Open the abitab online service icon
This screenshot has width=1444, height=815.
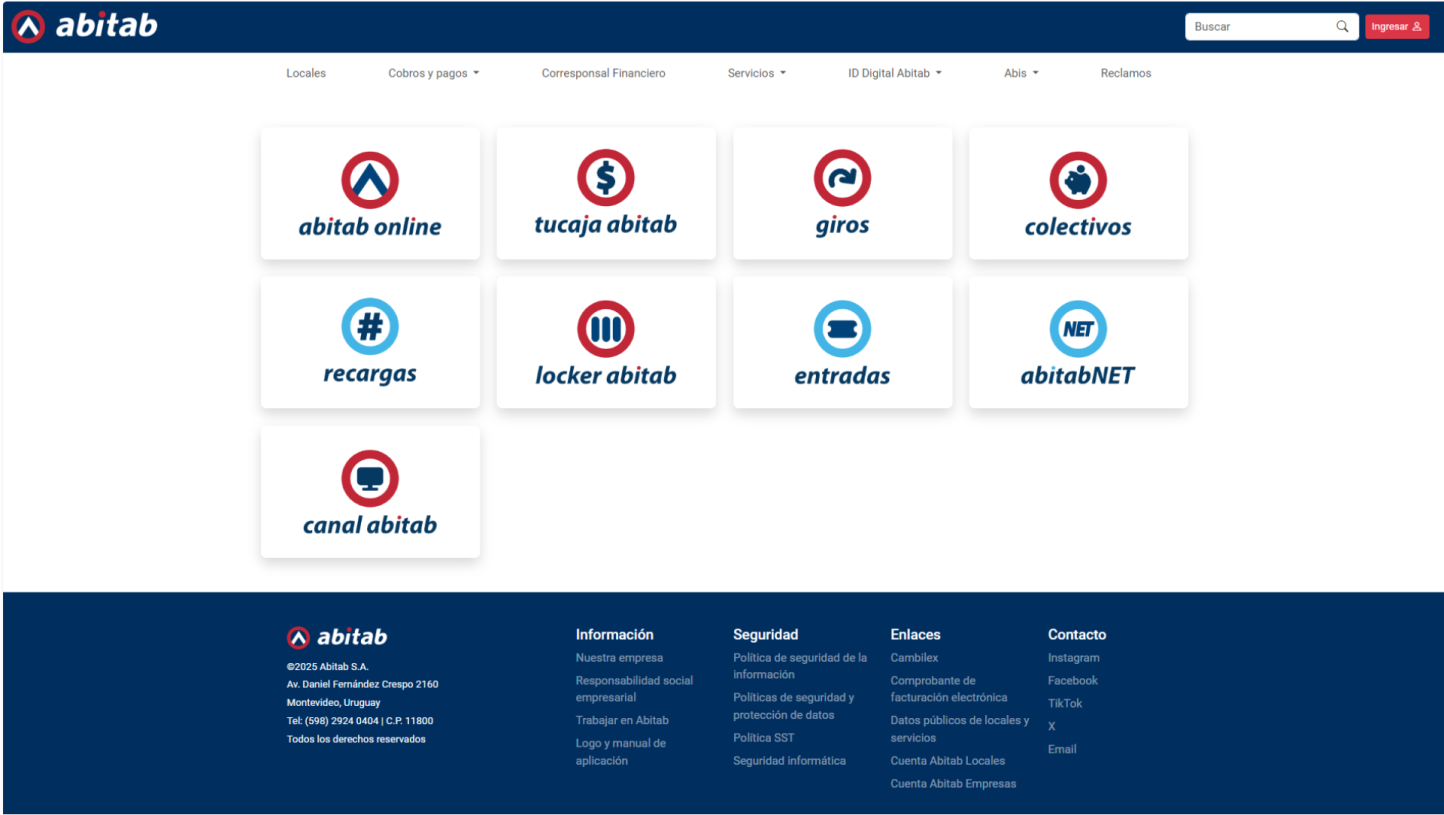tap(370, 181)
